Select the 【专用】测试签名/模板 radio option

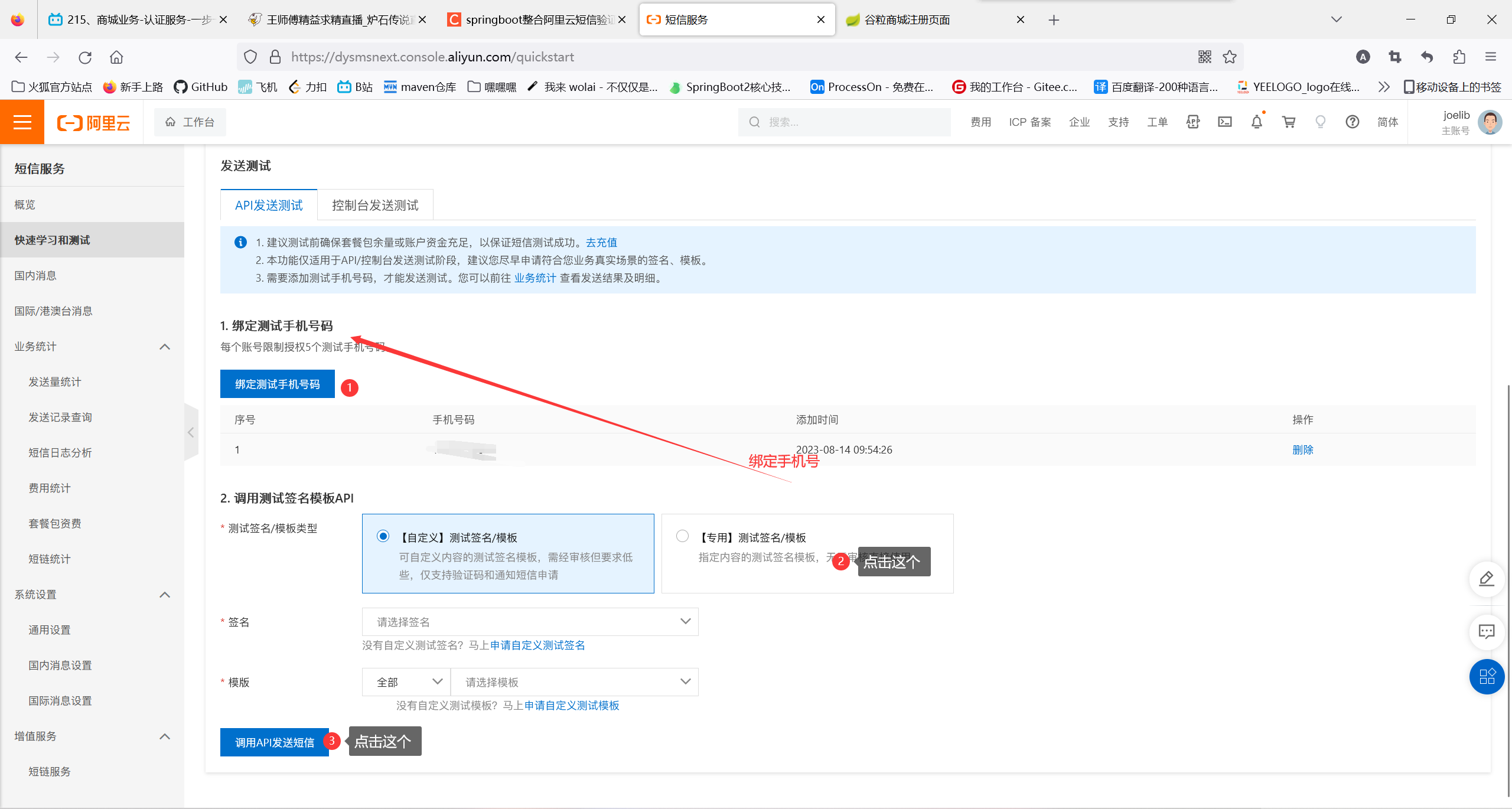pyautogui.click(x=682, y=536)
